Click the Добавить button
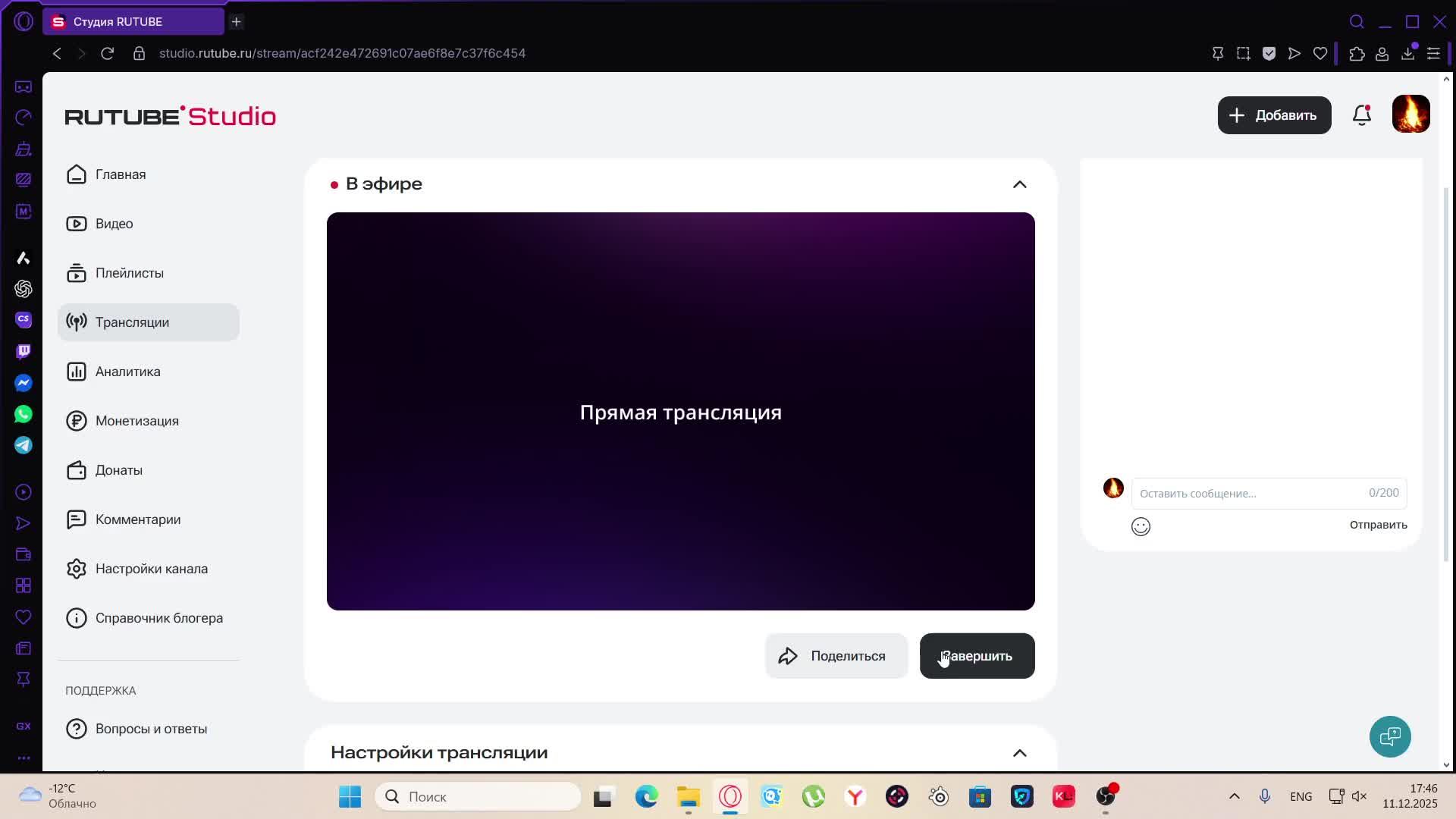This screenshot has width=1456, height=819. pyautogui.click(x=1273, y=115)
